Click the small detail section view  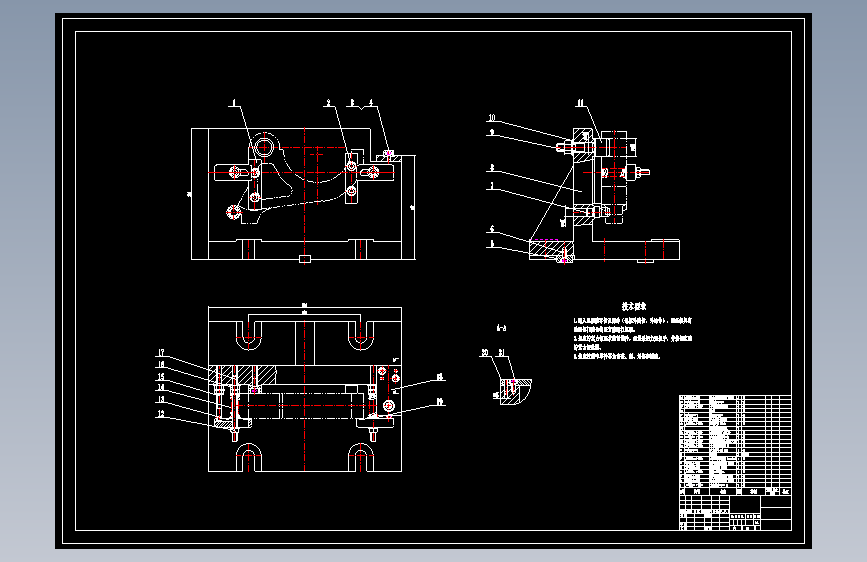[x=515, y=391]
